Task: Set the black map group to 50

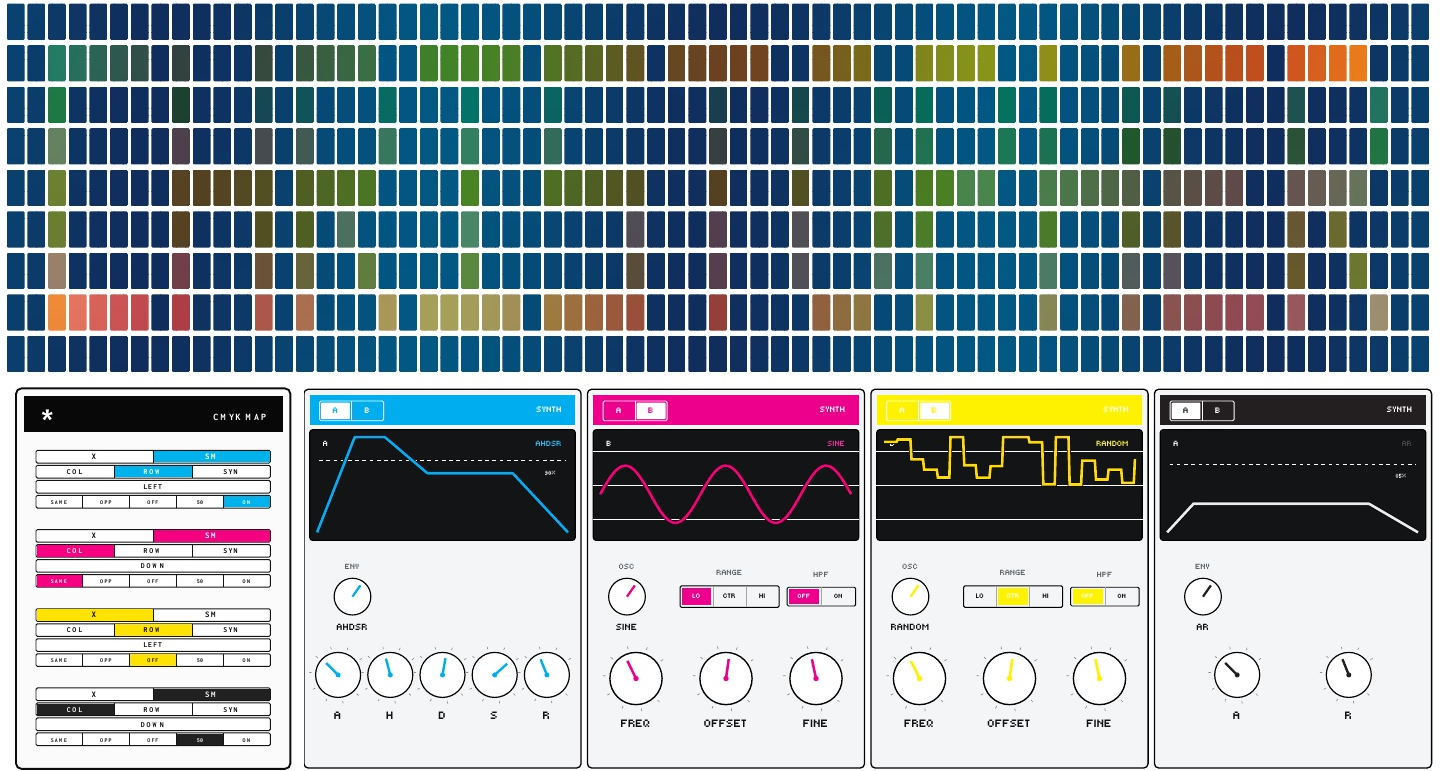Action: click(200, 739)
